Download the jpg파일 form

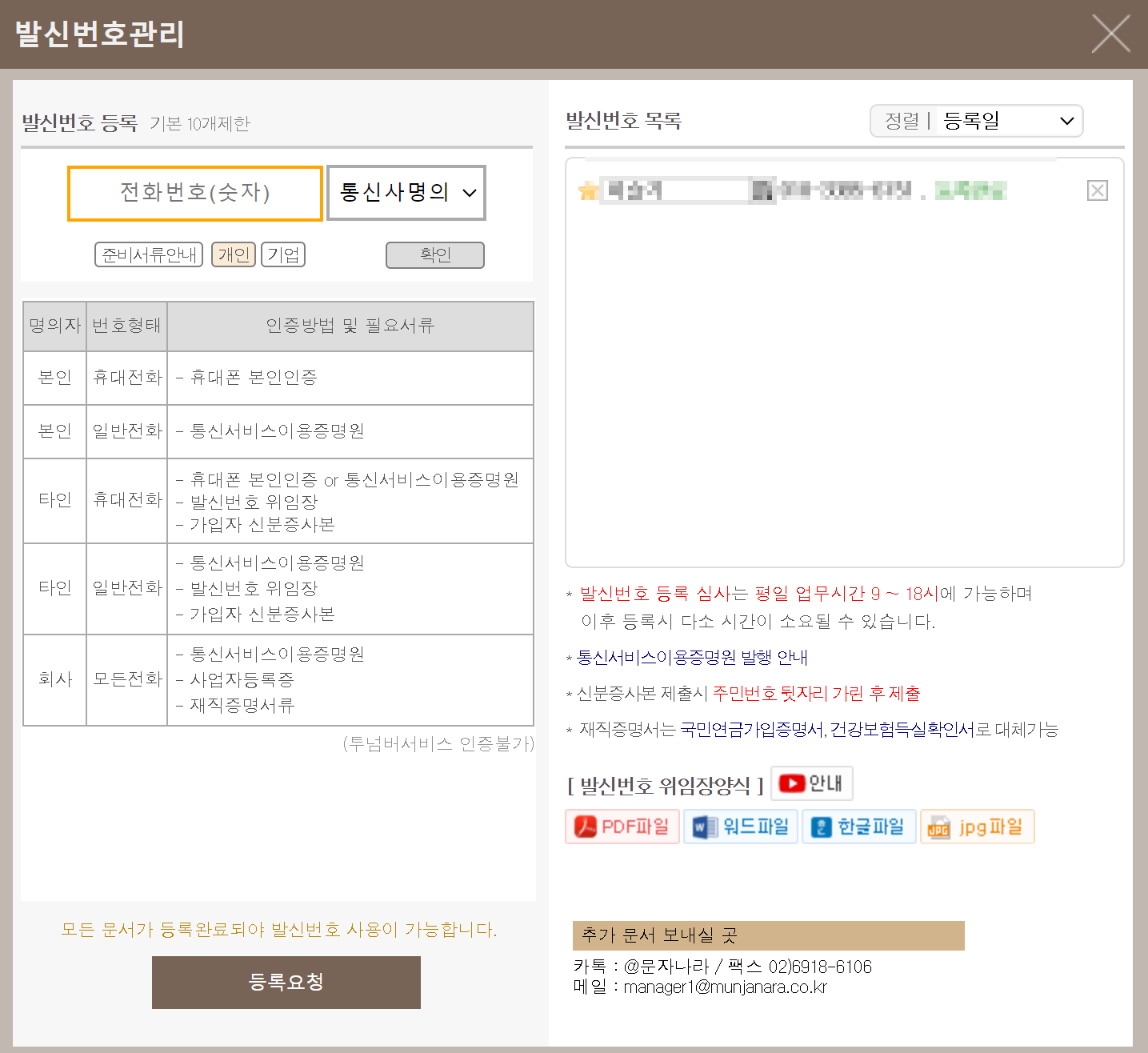pos(978,827)
